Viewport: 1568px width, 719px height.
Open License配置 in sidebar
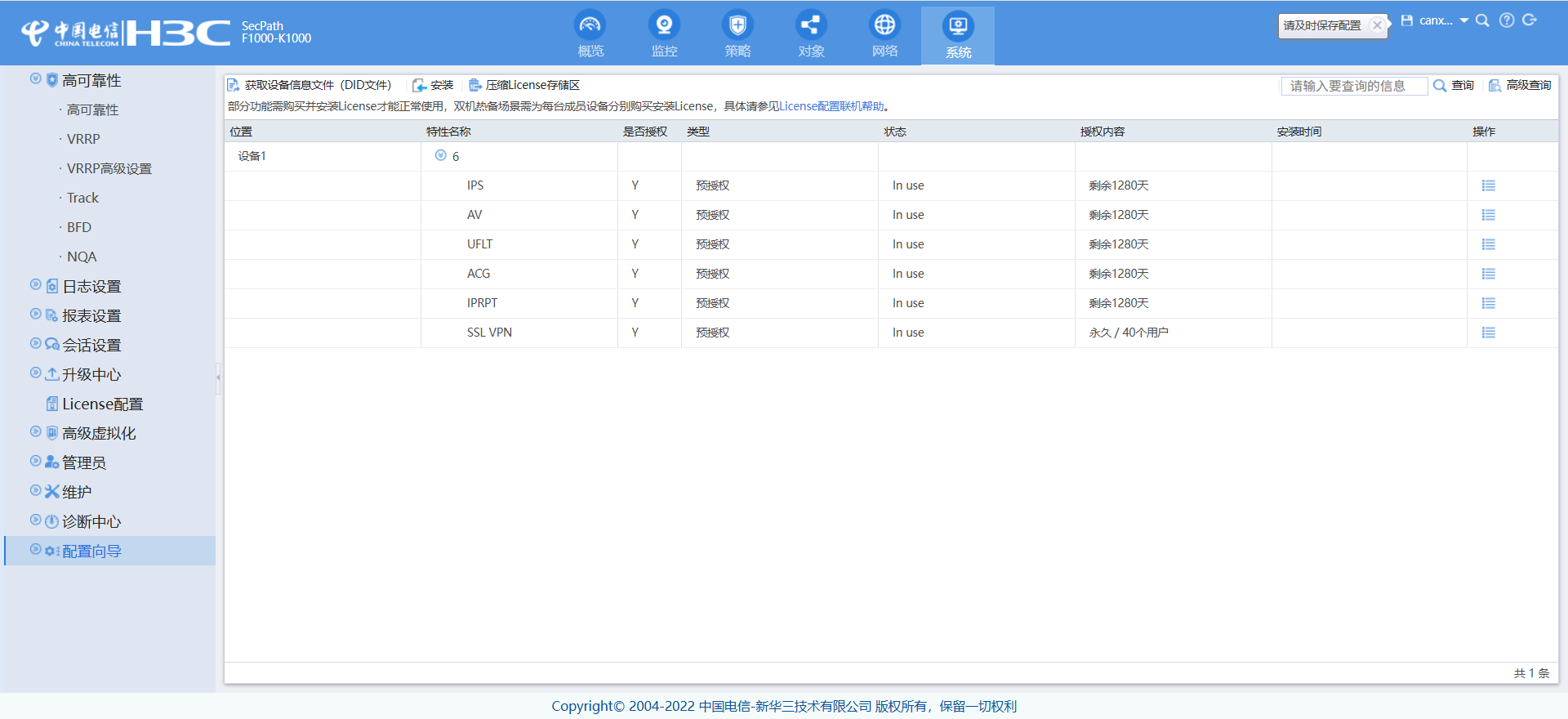coord(102,404)
